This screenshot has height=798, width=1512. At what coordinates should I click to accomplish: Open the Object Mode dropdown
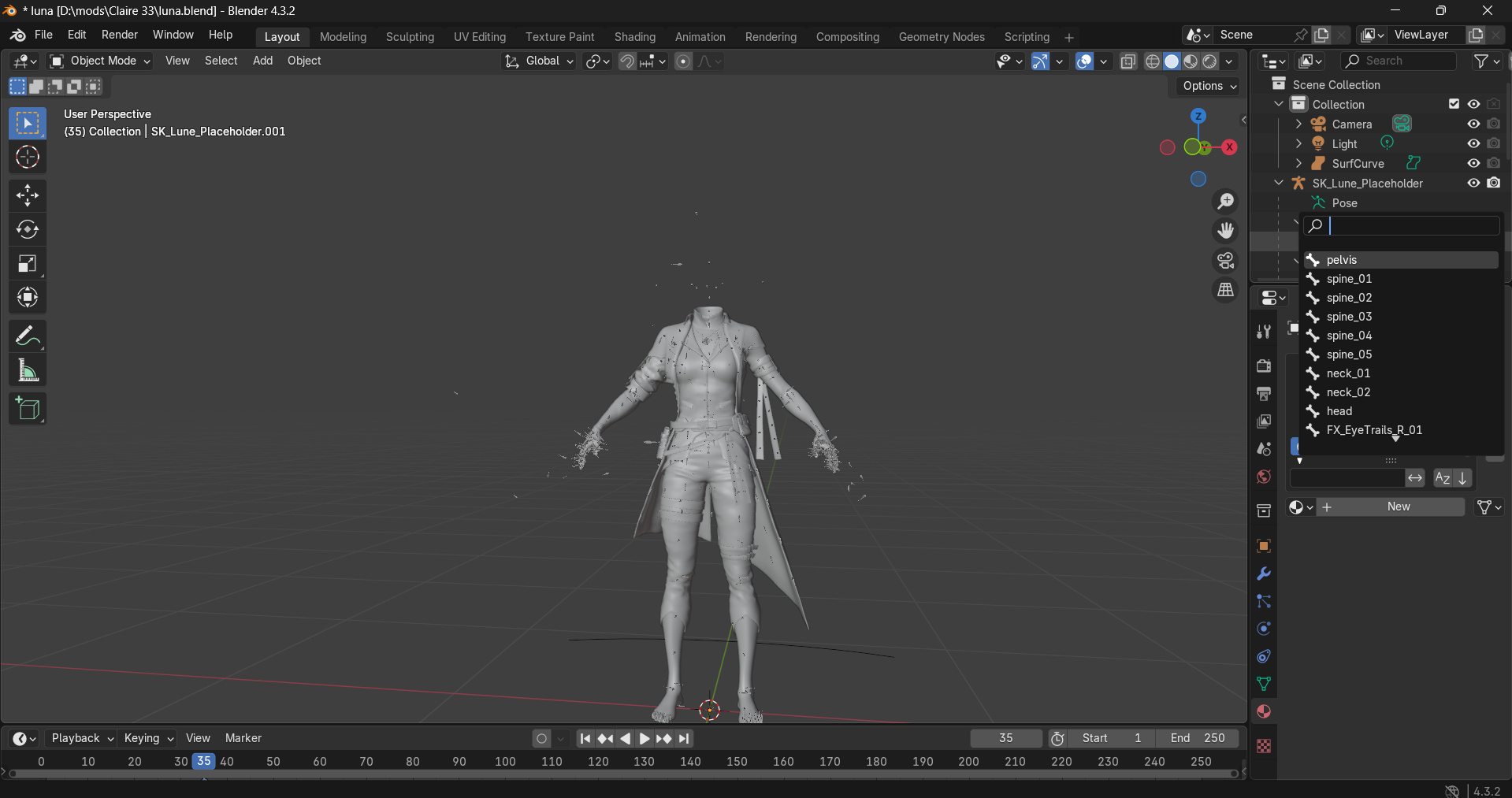(x=100, y=61)
